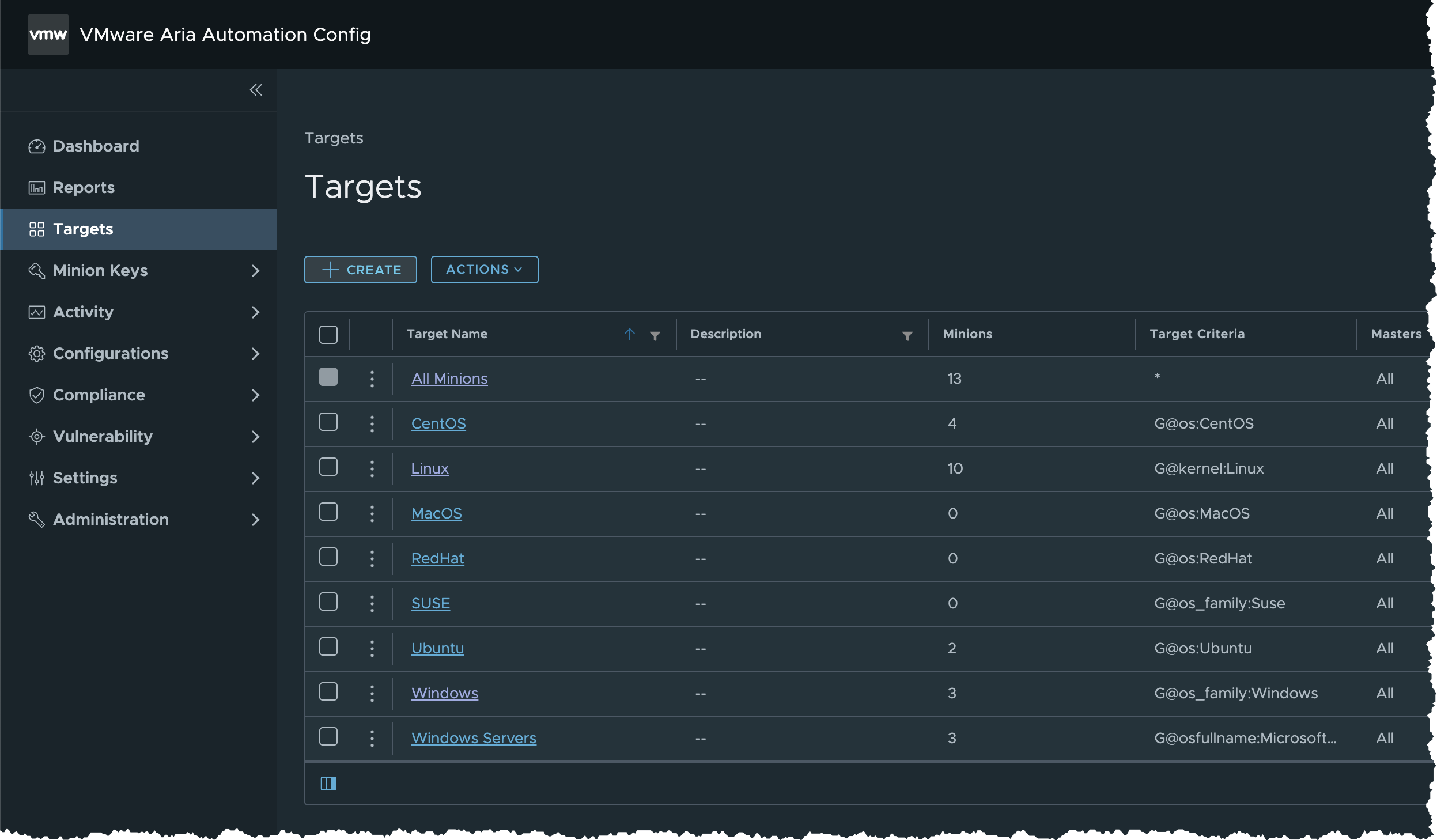The height and width of the screenshot is (840, 1437).
Task: Click the vmw logo icon
Action: 48,35
